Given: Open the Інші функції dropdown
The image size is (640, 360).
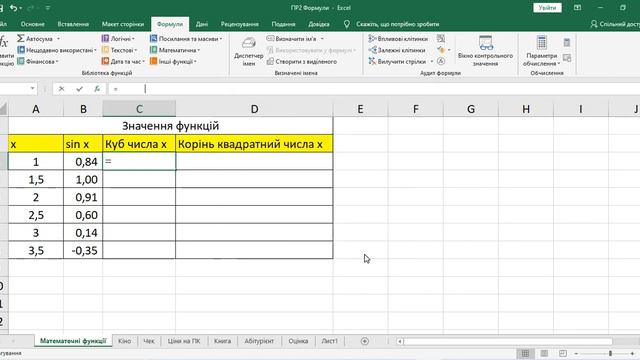Looking at the screenshot, I should [x=173, y=61].
